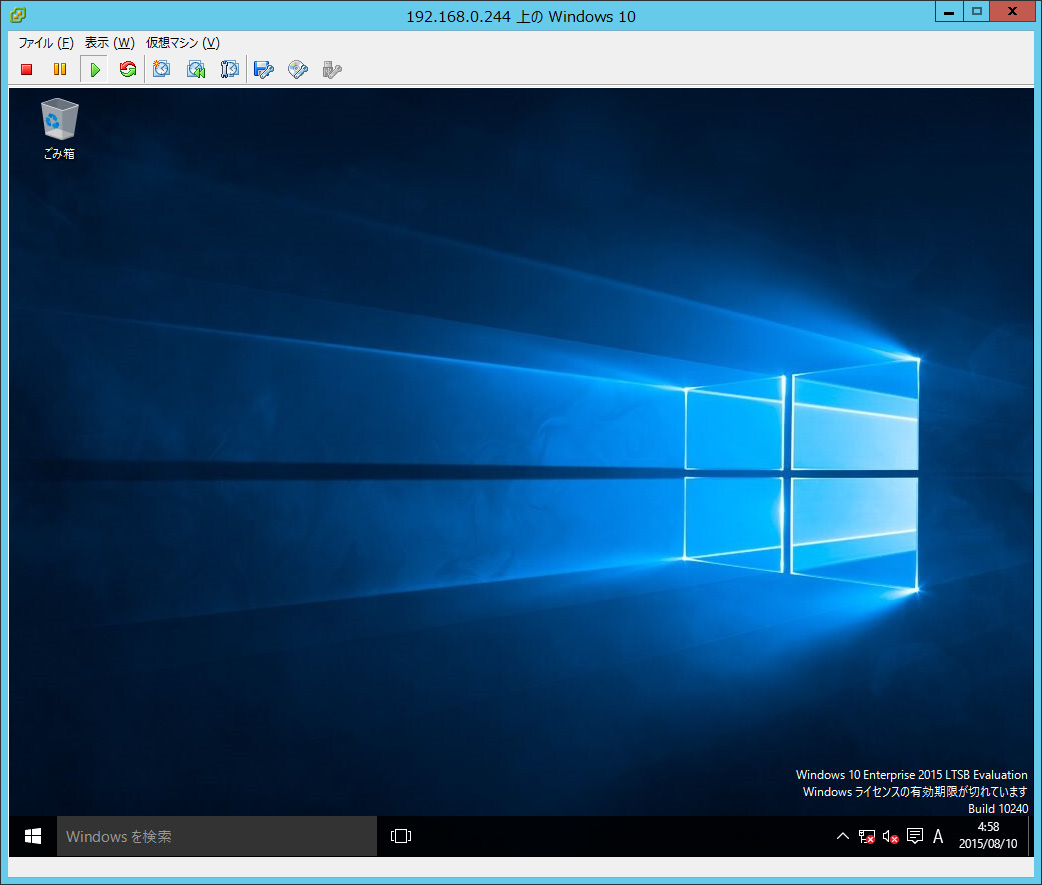Viewport: 1042px width, 885px height.
Task: Take a snapshot using the clock star icon
Action: (x=161, y=69)
